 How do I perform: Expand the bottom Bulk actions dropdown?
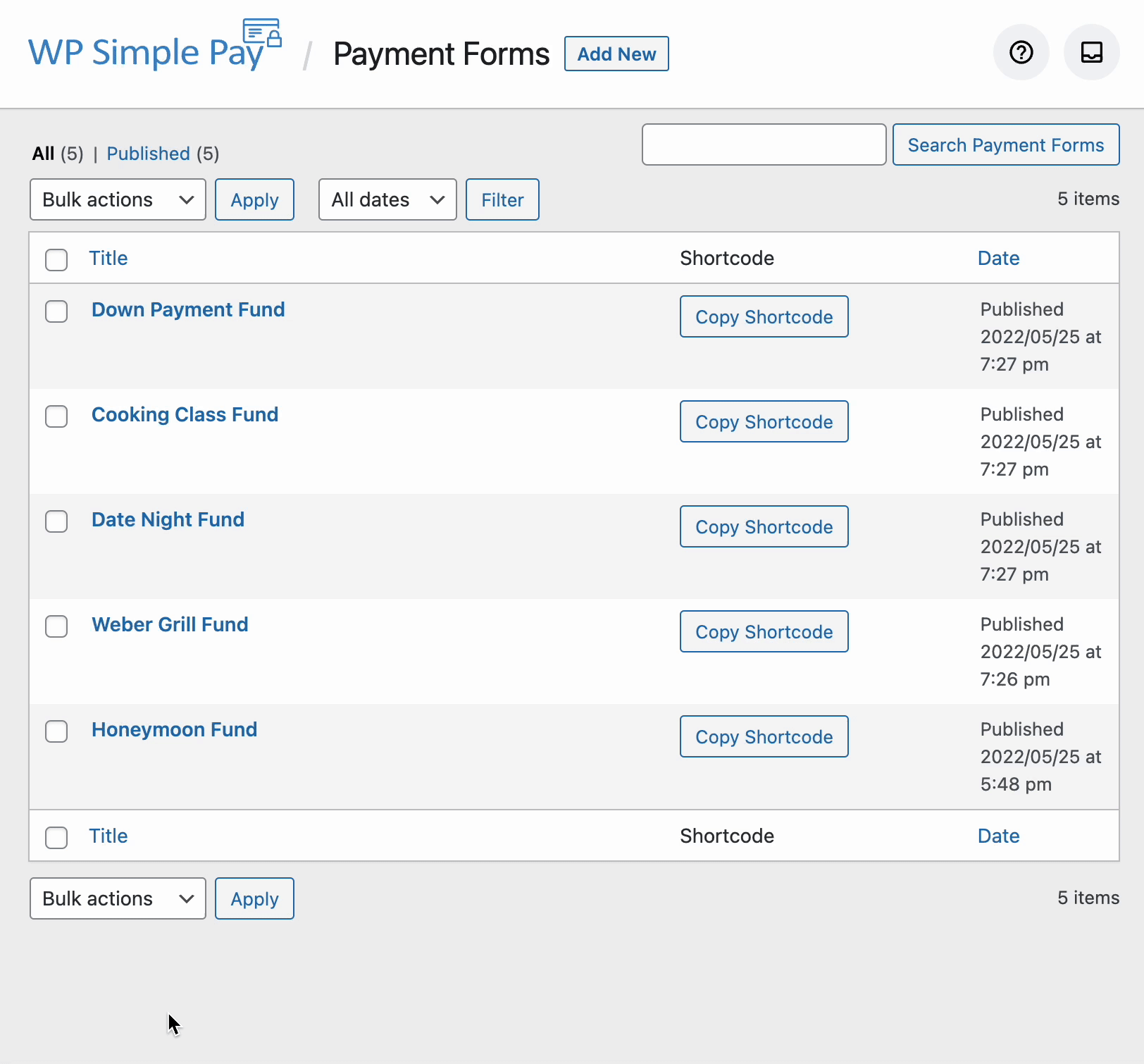pos(118,899)
